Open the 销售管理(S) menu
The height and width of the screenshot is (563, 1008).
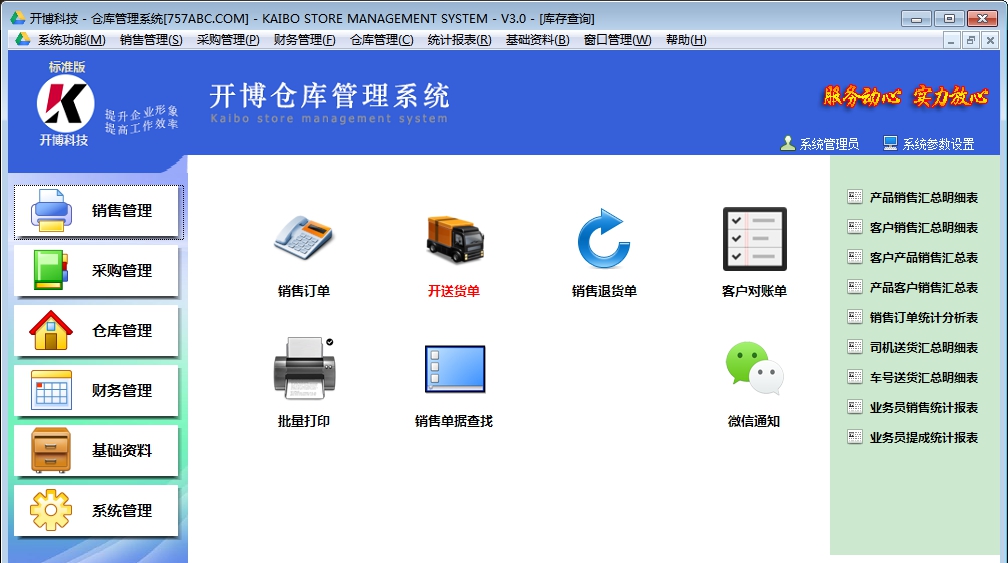151,40
